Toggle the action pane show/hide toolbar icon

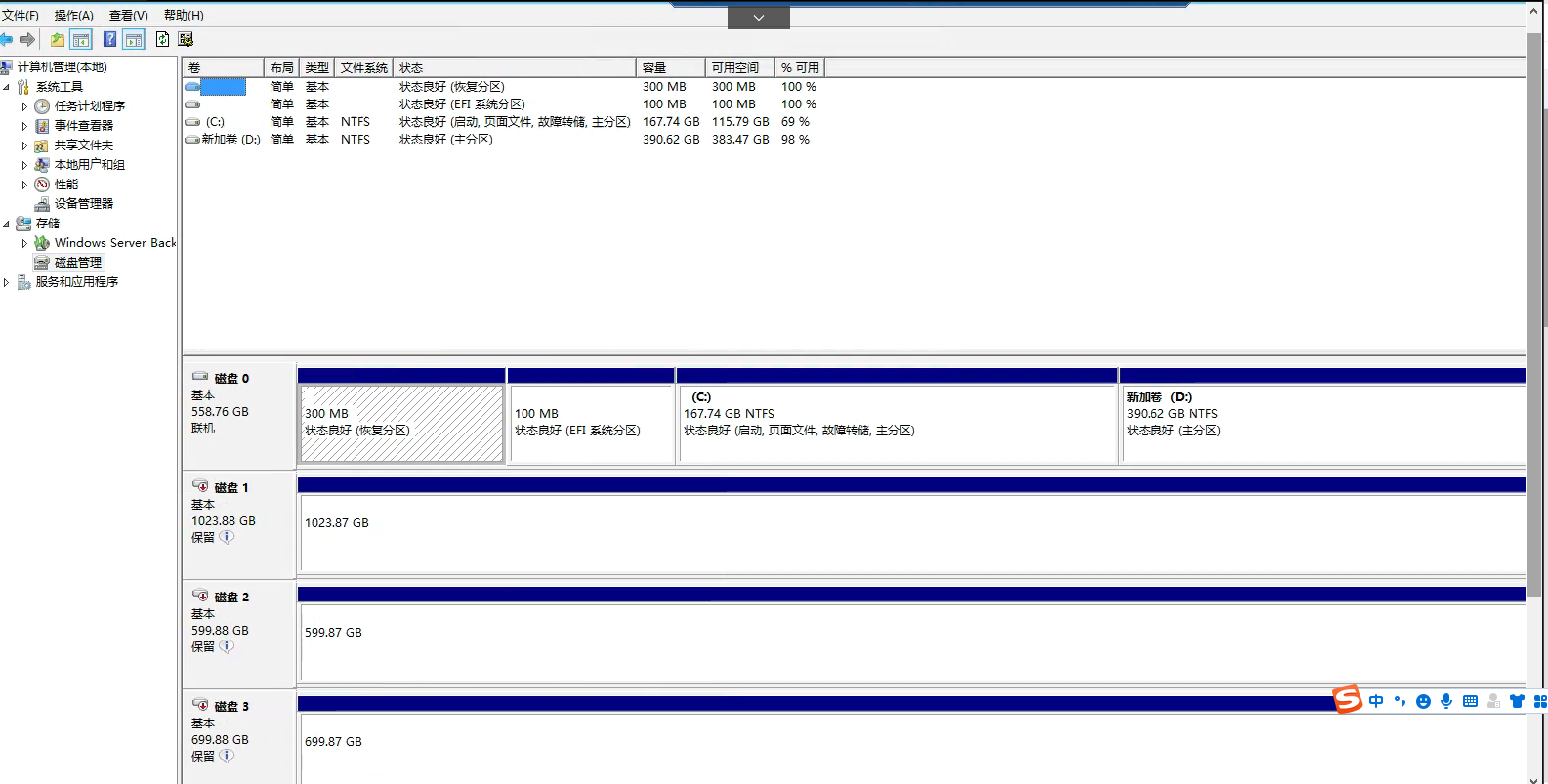click(x=134, y=39)
